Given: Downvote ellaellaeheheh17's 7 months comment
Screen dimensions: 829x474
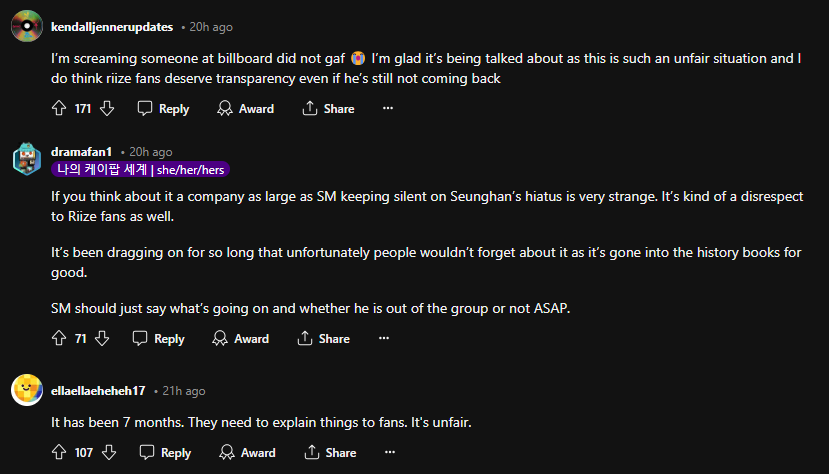Looking at the screenshot, I should point(109,453).
